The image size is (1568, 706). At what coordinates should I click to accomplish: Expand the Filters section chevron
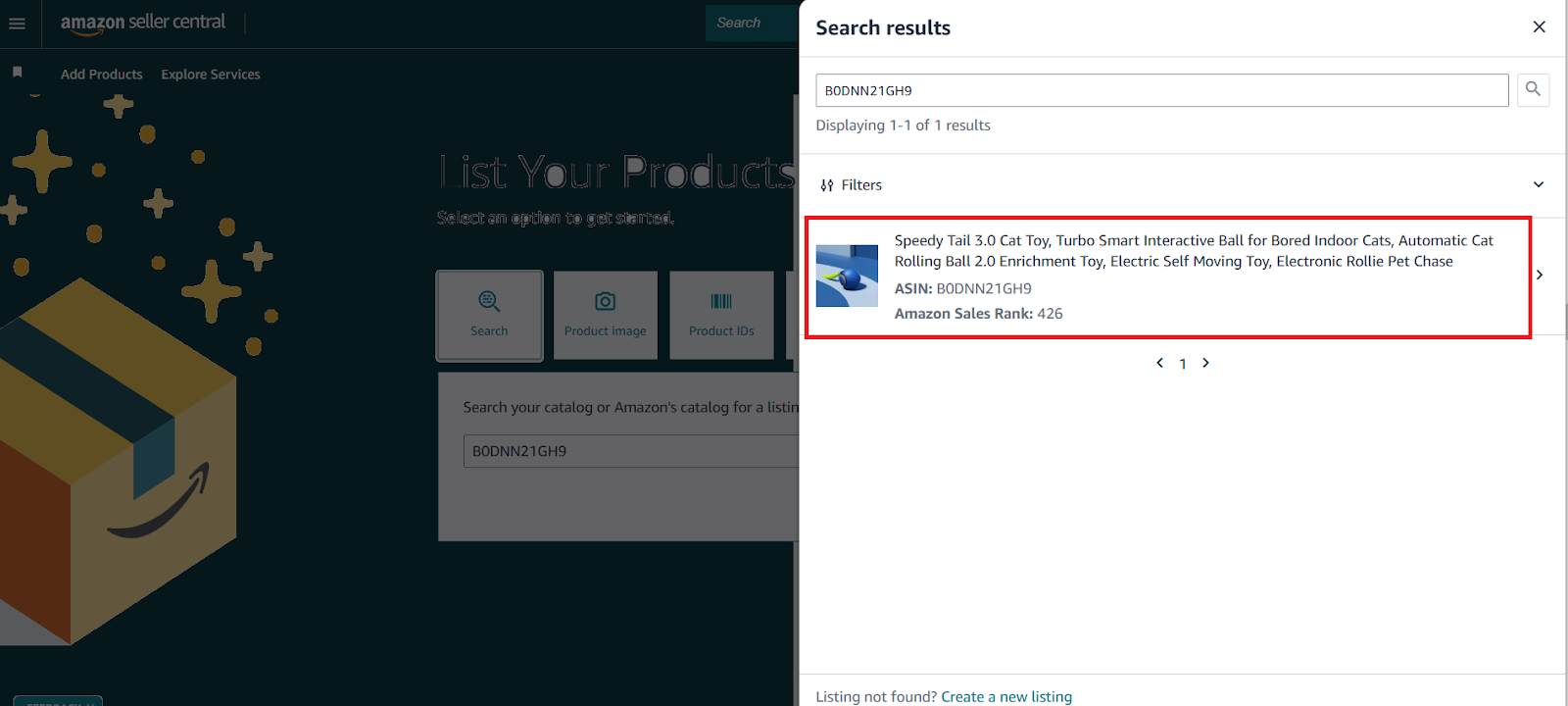(1539, 184)
